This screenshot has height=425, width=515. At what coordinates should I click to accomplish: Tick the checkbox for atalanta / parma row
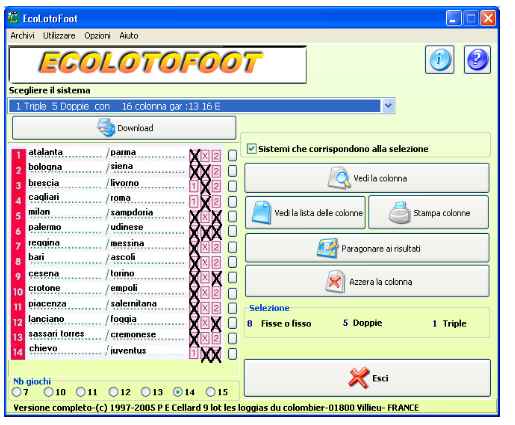click(232, 155)
